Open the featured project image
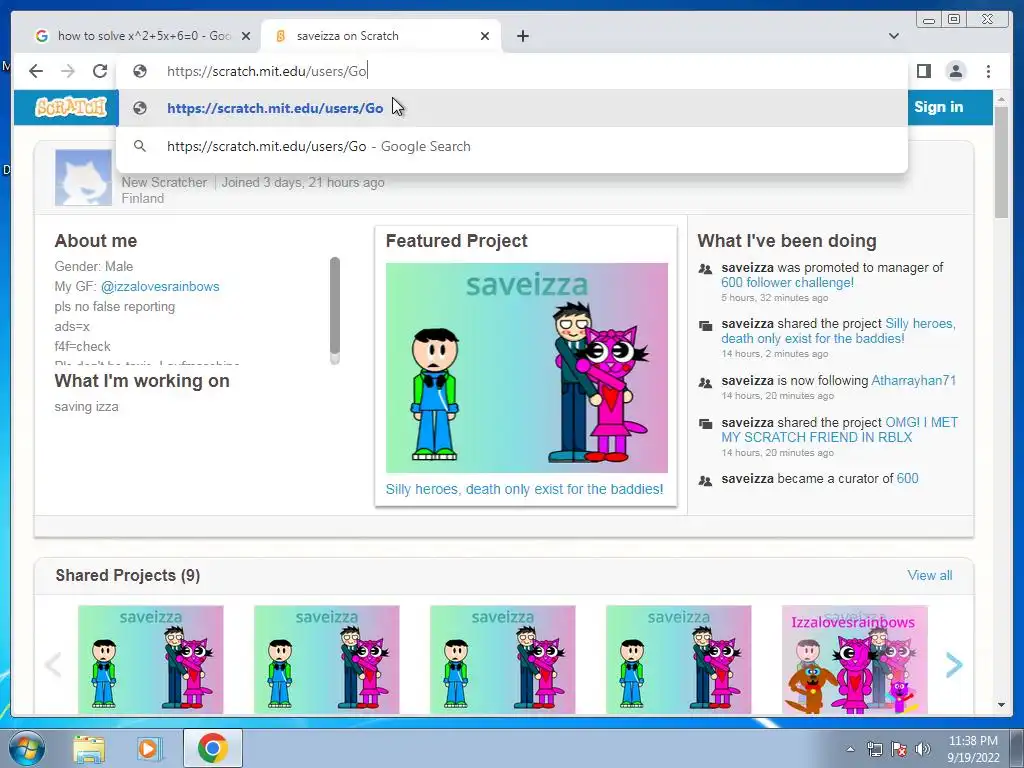1024x768 pixels. (526, 368)
